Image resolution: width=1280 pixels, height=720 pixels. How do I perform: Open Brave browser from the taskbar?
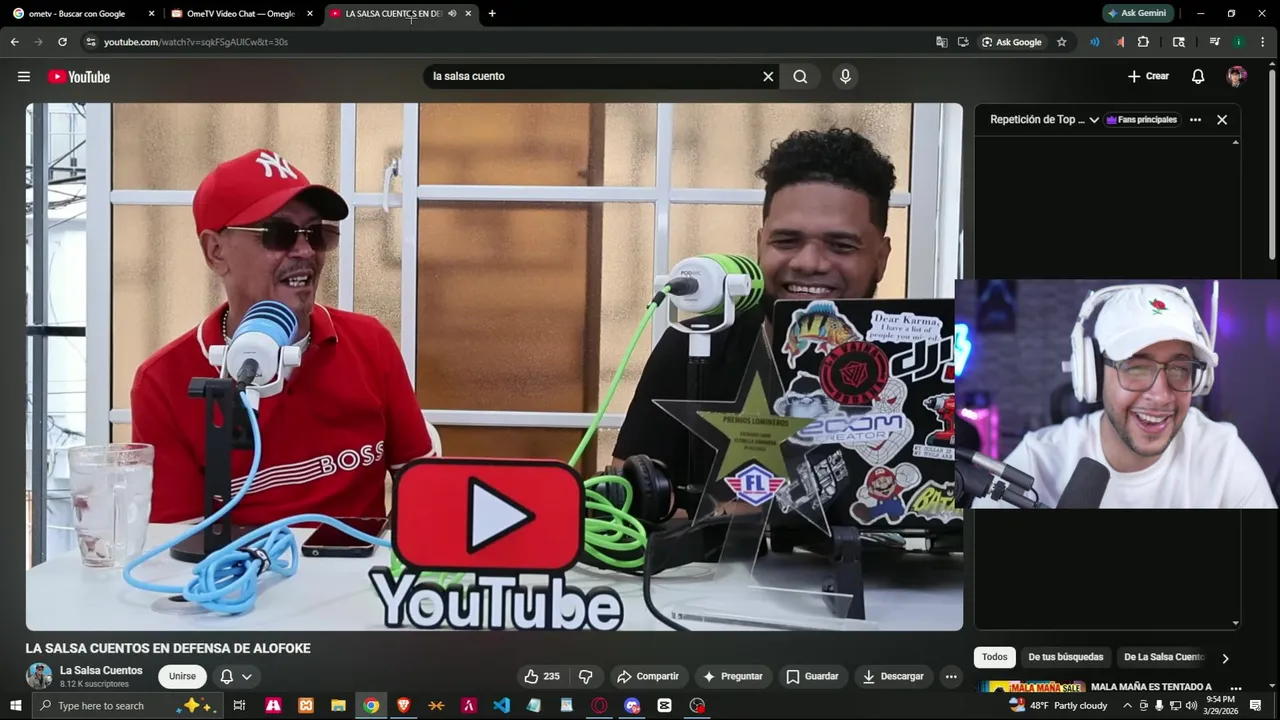pyautogui.click(x=403, y=706)
